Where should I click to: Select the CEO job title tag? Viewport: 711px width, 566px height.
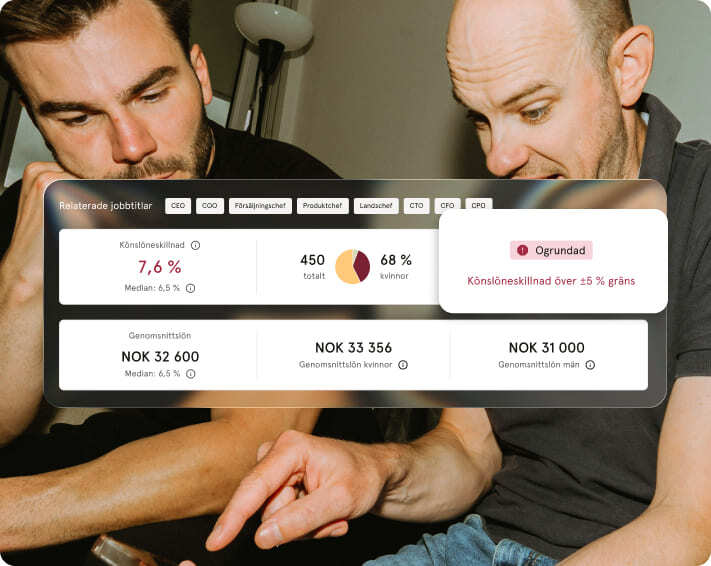coord(178,206)
